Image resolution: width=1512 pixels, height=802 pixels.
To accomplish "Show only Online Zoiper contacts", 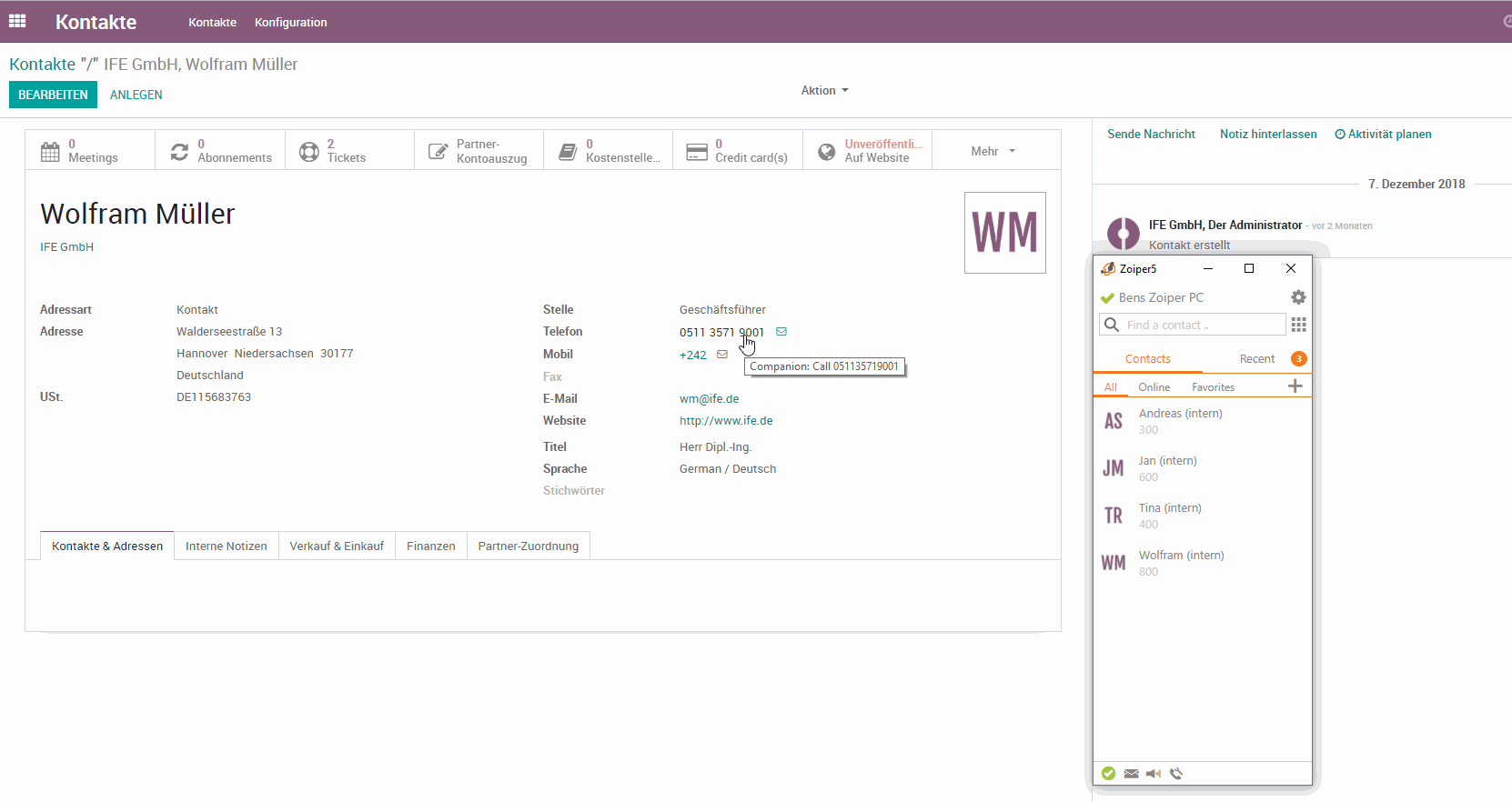I will 1154,387.
